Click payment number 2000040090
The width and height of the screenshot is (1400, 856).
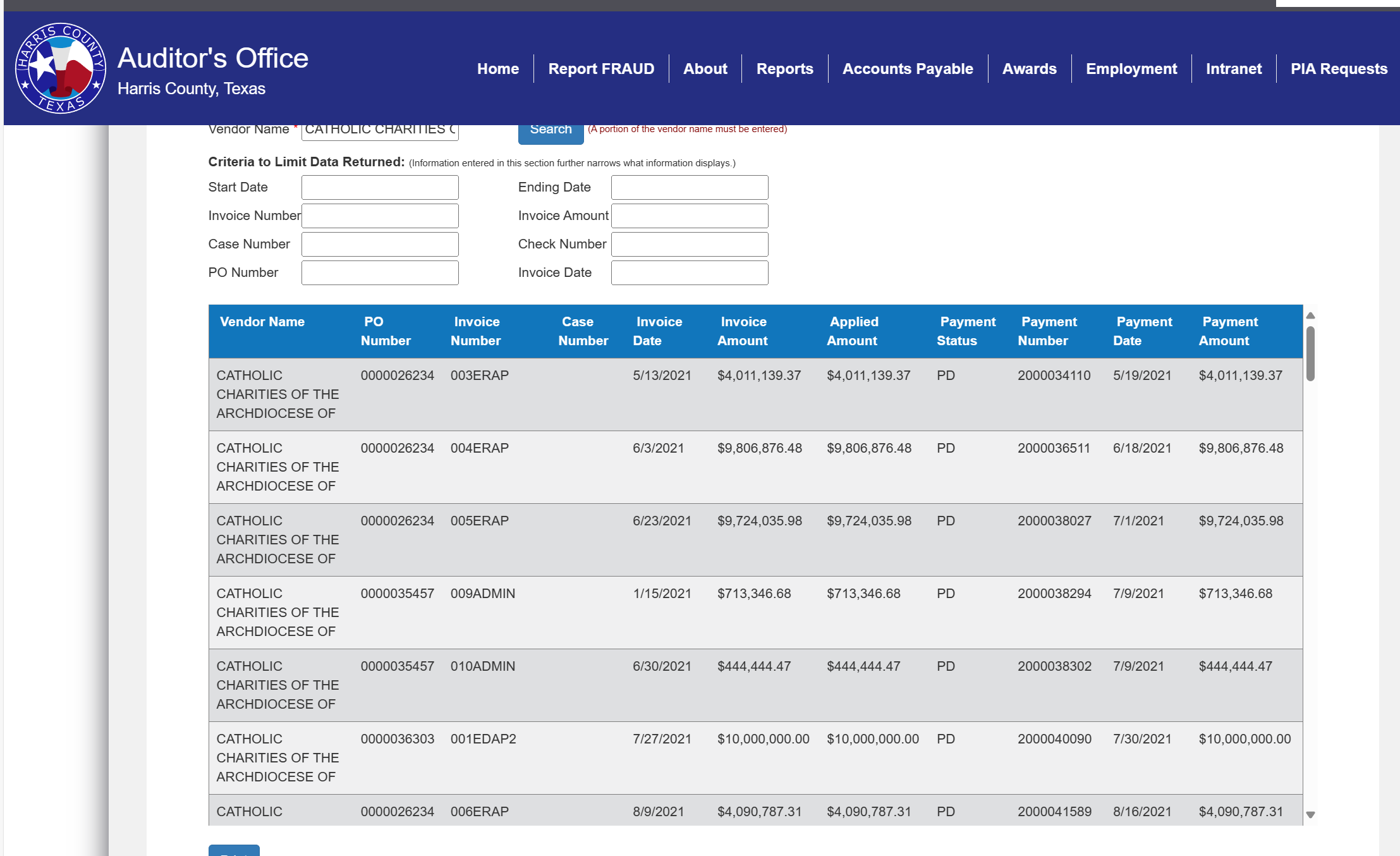point(1054,739)
